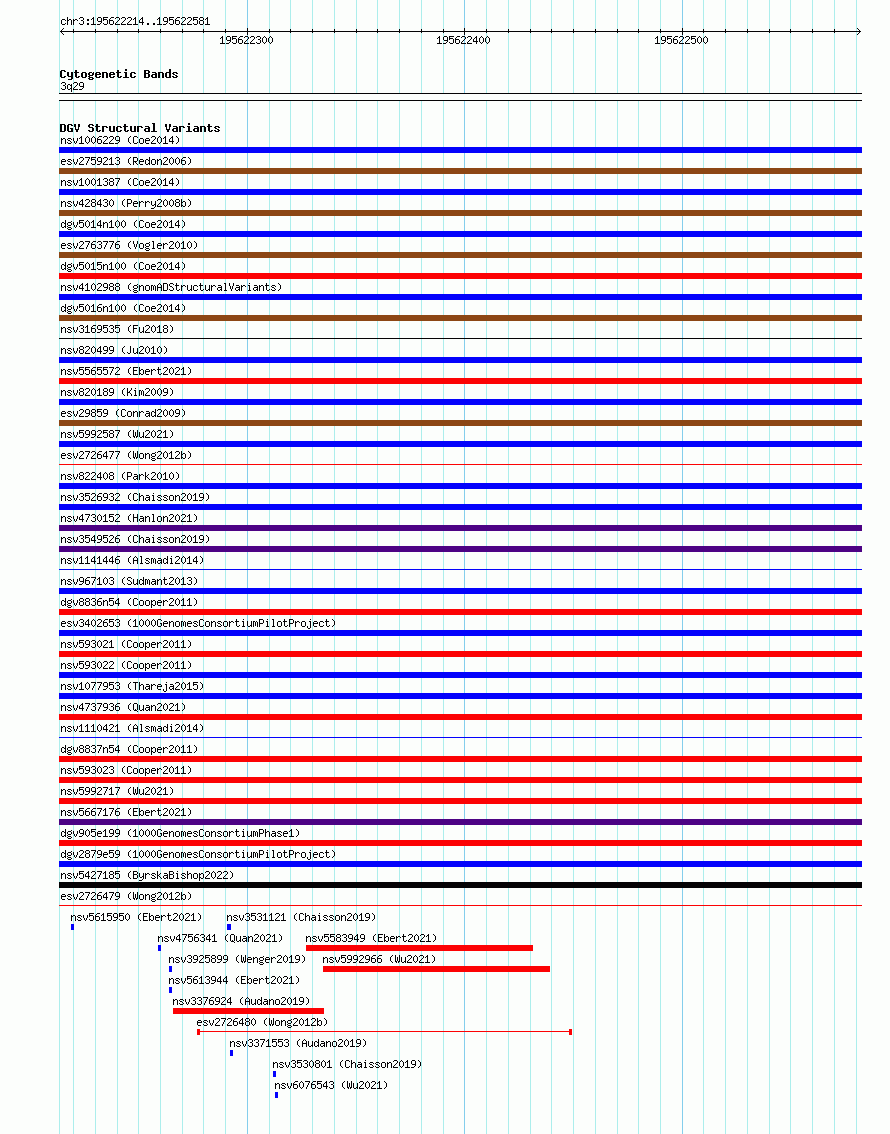Click the nsv1141446 (Alsmadi2014) label
This screenshot has height=1134, width=890.
tap(132, 560)
